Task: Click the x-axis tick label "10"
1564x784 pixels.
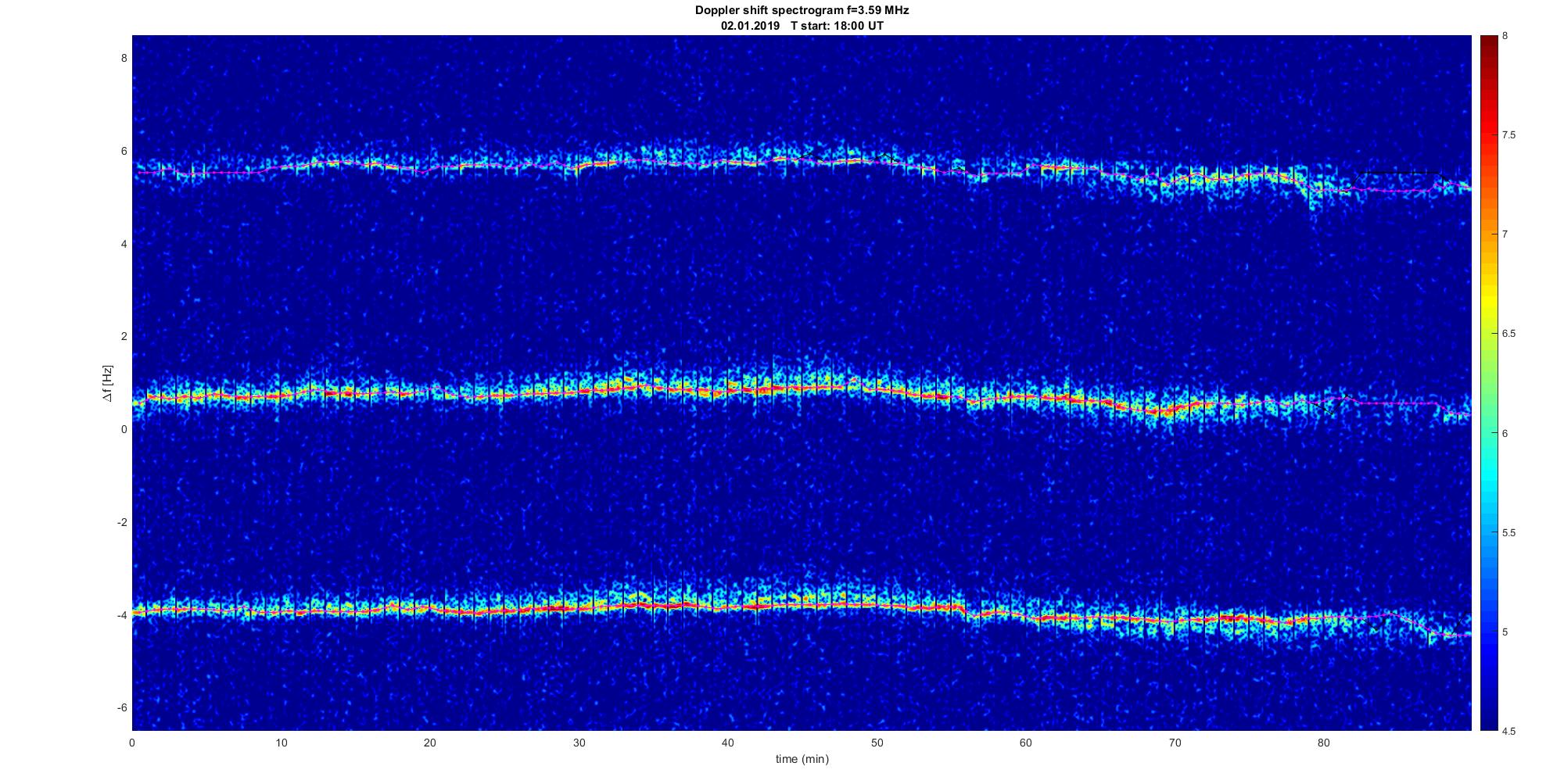Action: click(281, 743)
